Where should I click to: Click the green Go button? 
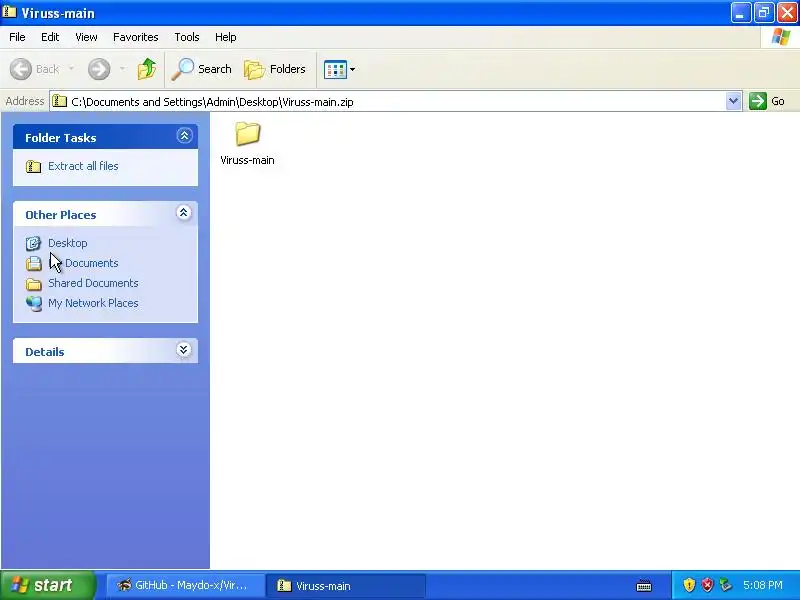[x=767, y=101]
